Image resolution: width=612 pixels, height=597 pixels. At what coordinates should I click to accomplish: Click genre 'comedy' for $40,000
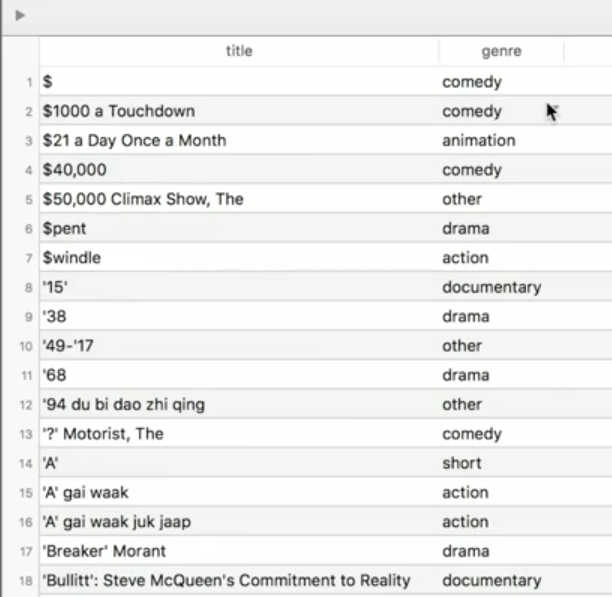point(472,170)
